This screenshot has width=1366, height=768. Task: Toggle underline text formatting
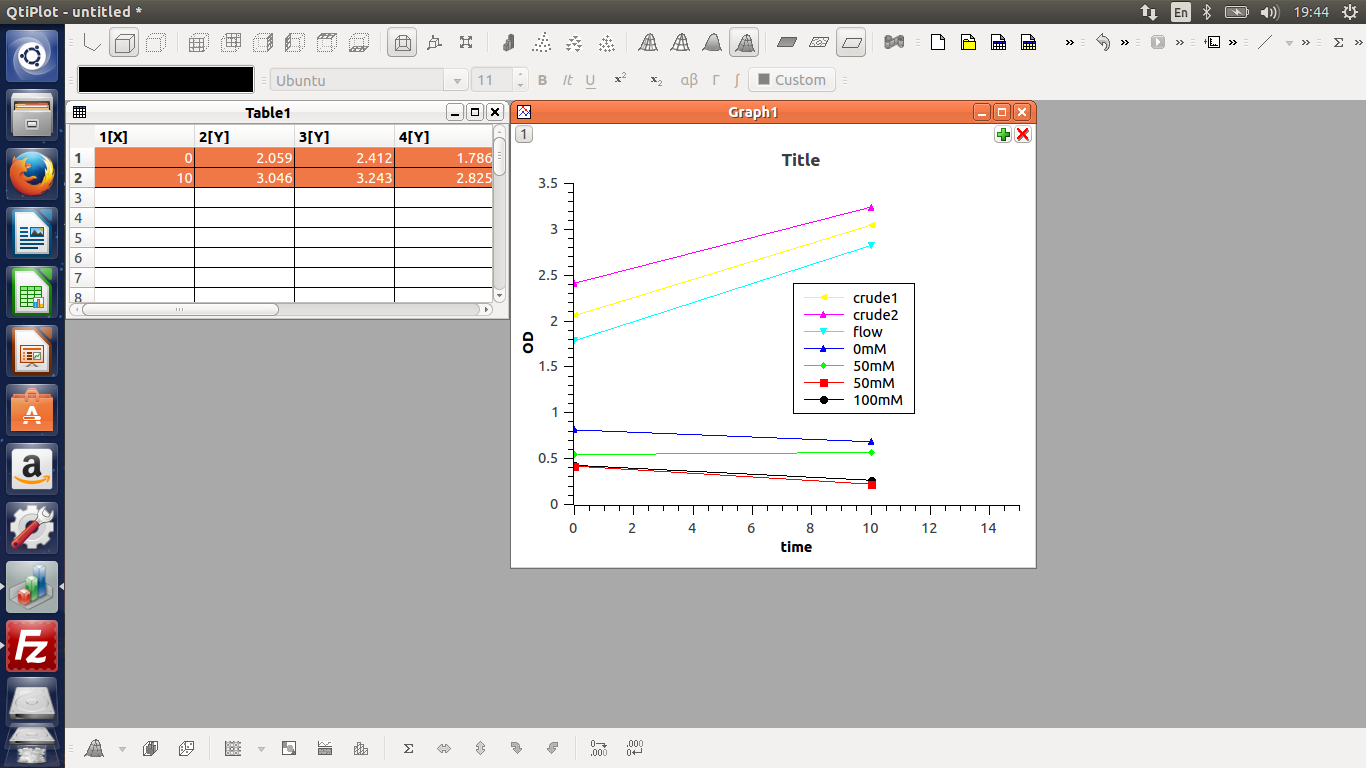tap(591, 80)
